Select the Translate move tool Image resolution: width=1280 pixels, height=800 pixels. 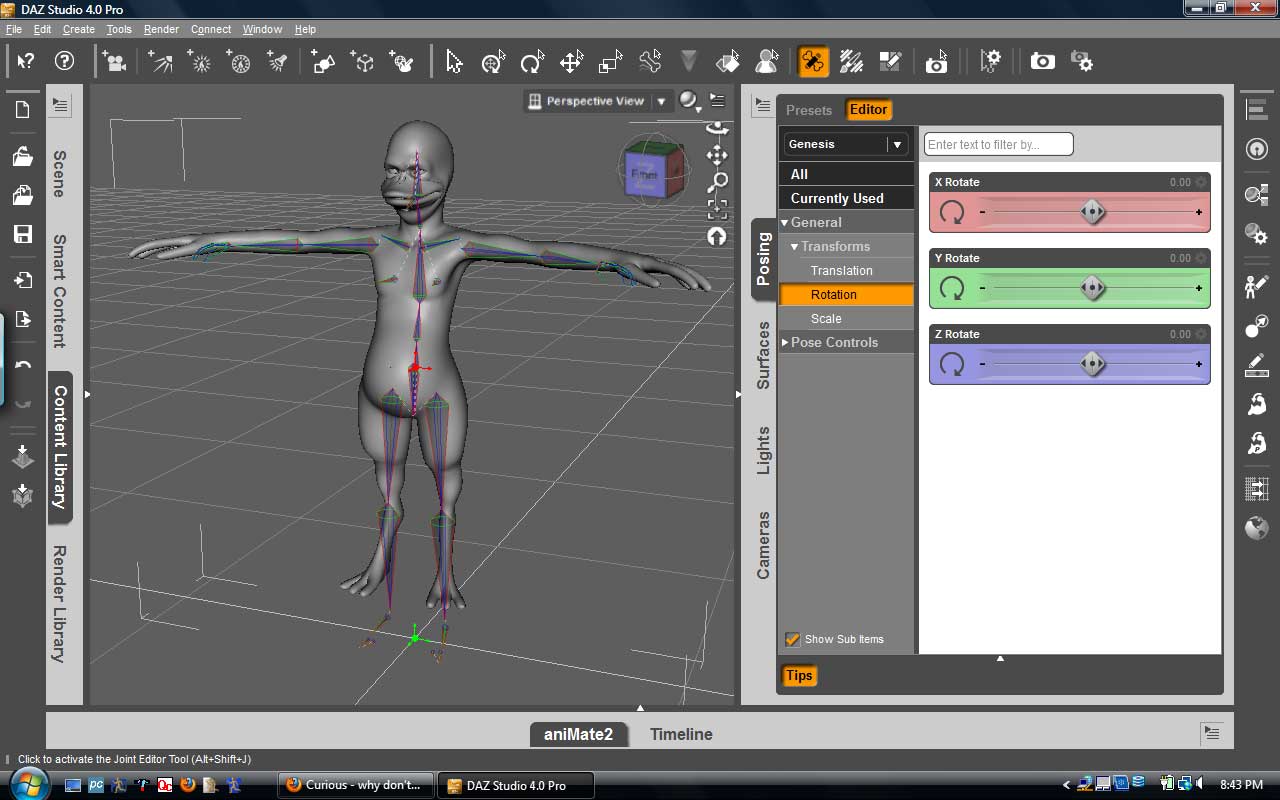tap(571, 62)
